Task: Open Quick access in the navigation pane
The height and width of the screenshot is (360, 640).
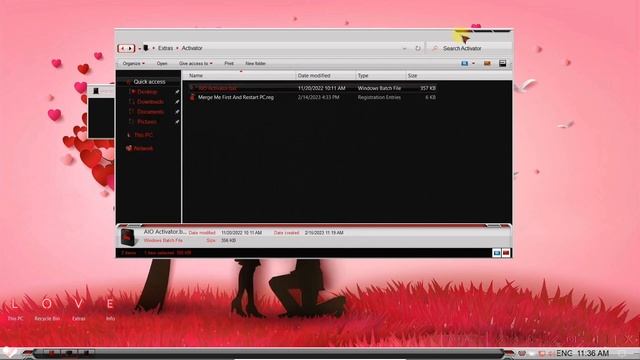Action: [x=149, y=82]
